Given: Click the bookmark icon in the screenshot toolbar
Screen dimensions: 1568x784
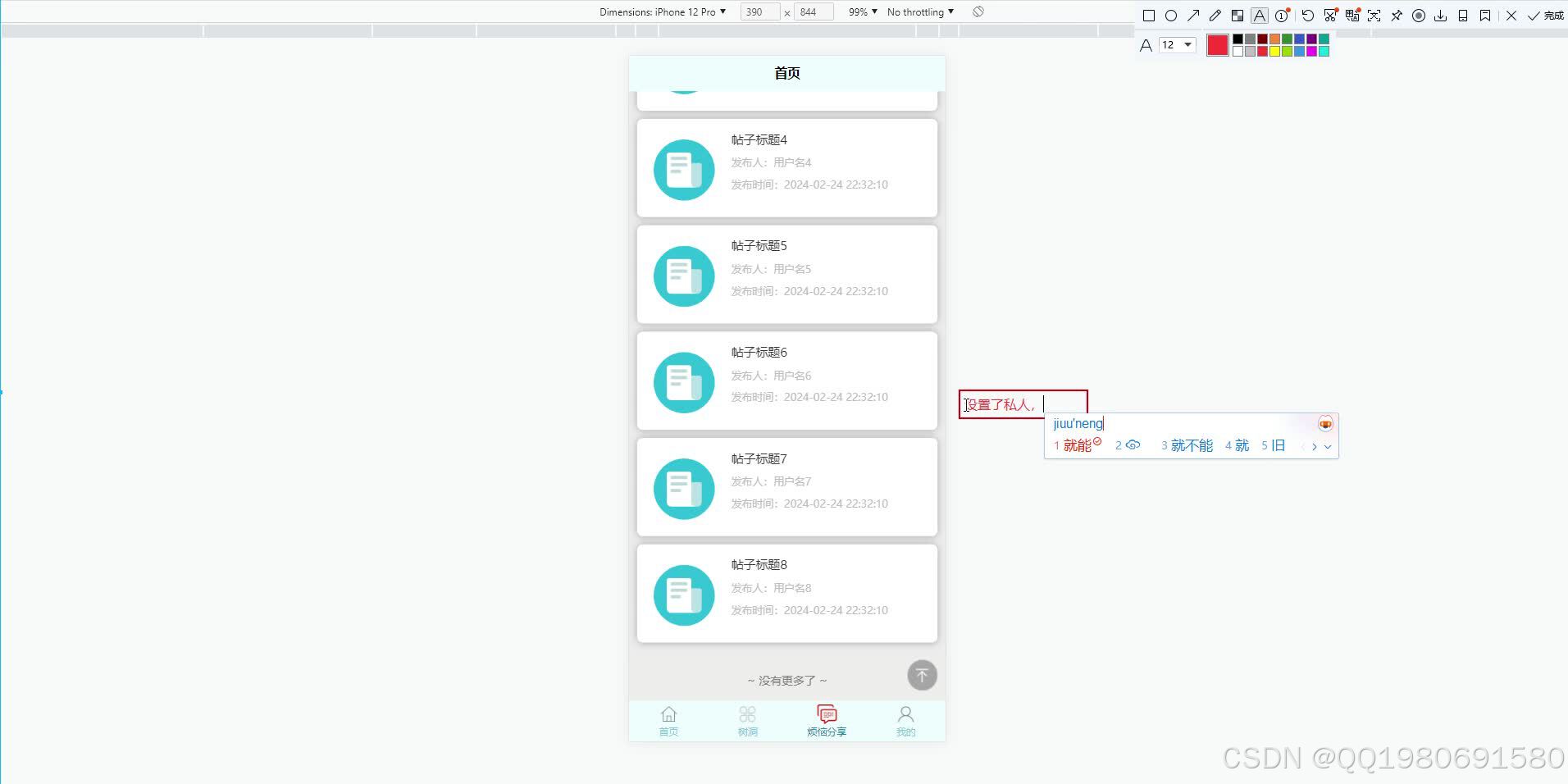Looking at the screenshot, I should [x=1485, y=16].
